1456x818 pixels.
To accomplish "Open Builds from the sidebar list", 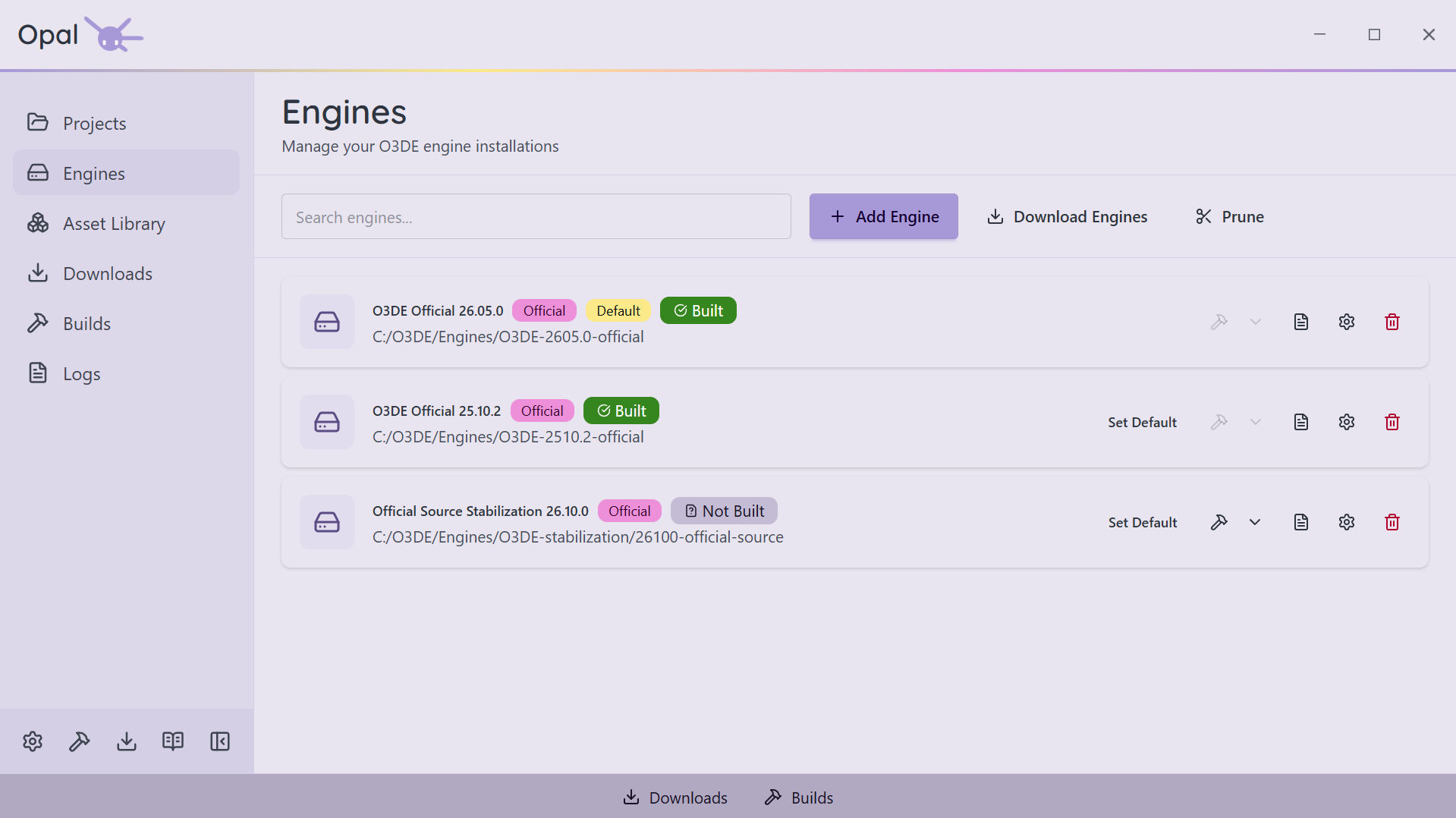I will coord(126,323).
